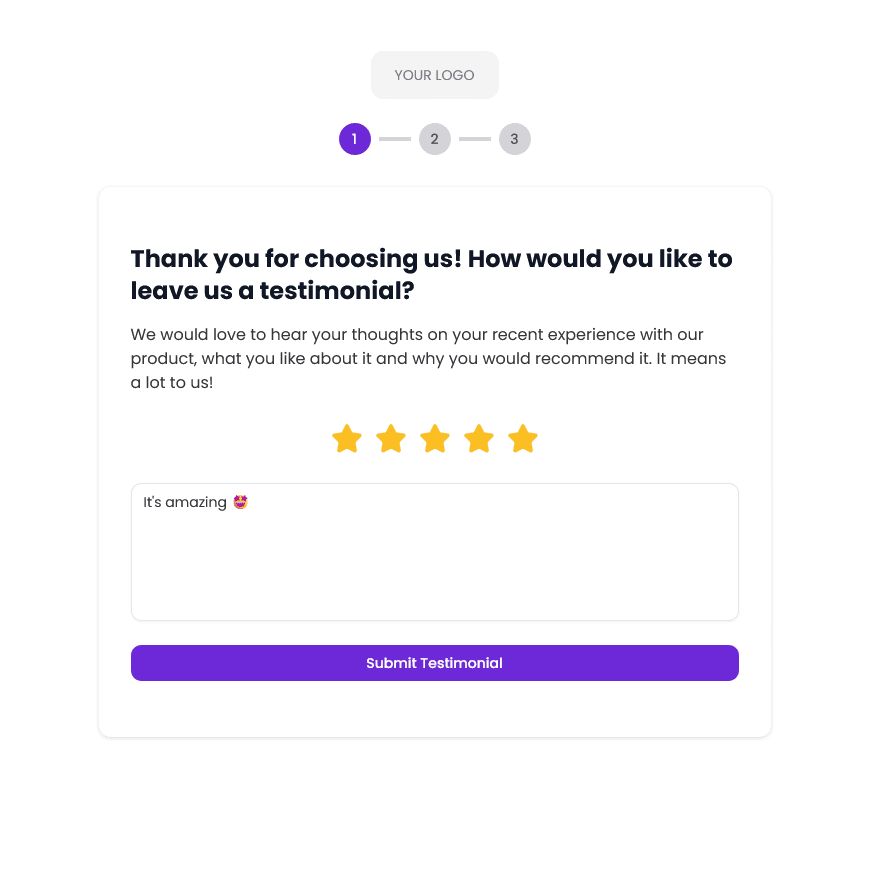The image size is (871, 871).
Task: Jump to step 3 of the form
Action: pos(515,139)
